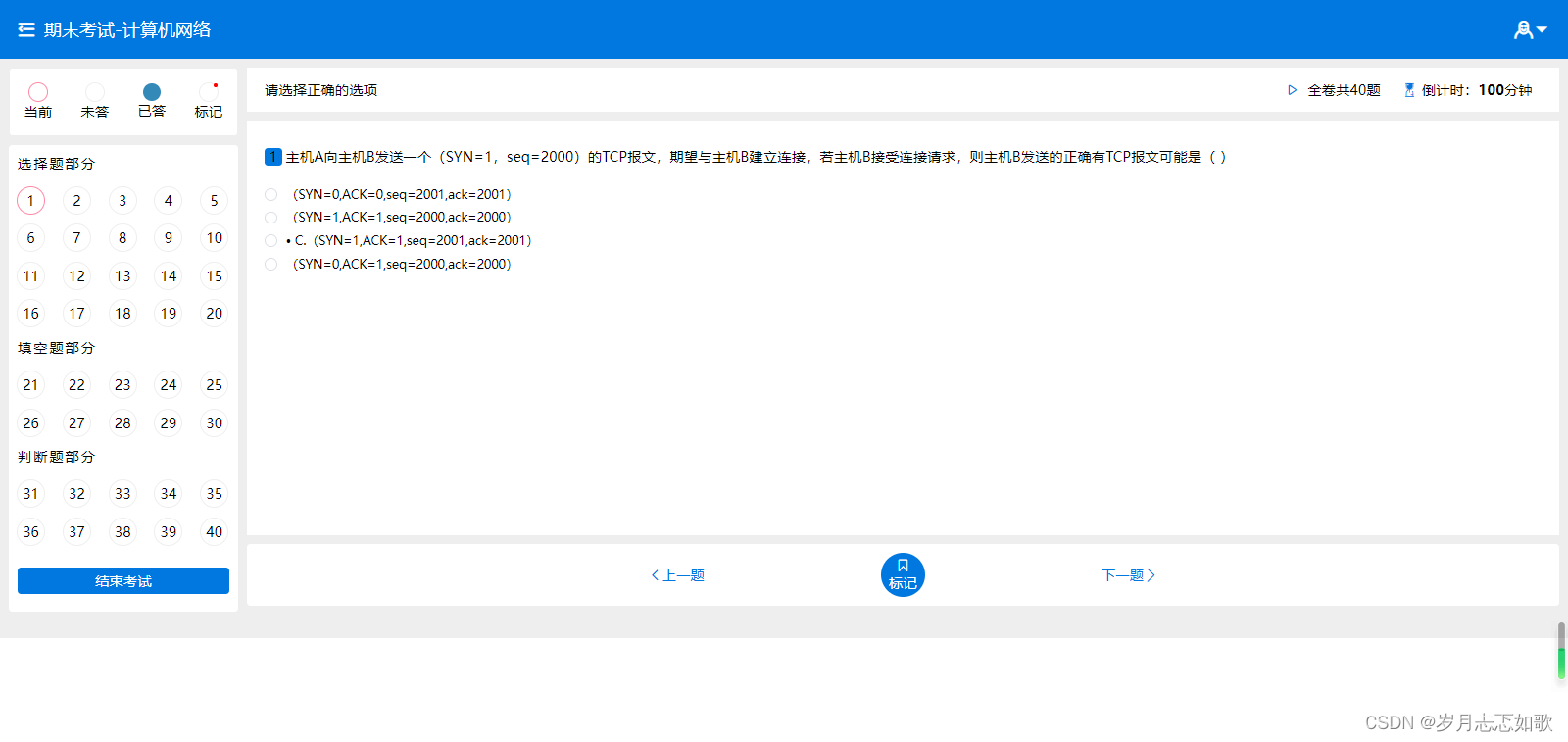Open true/false question 35
Viewport: 1568px width, 742px height.
[215, 494]
